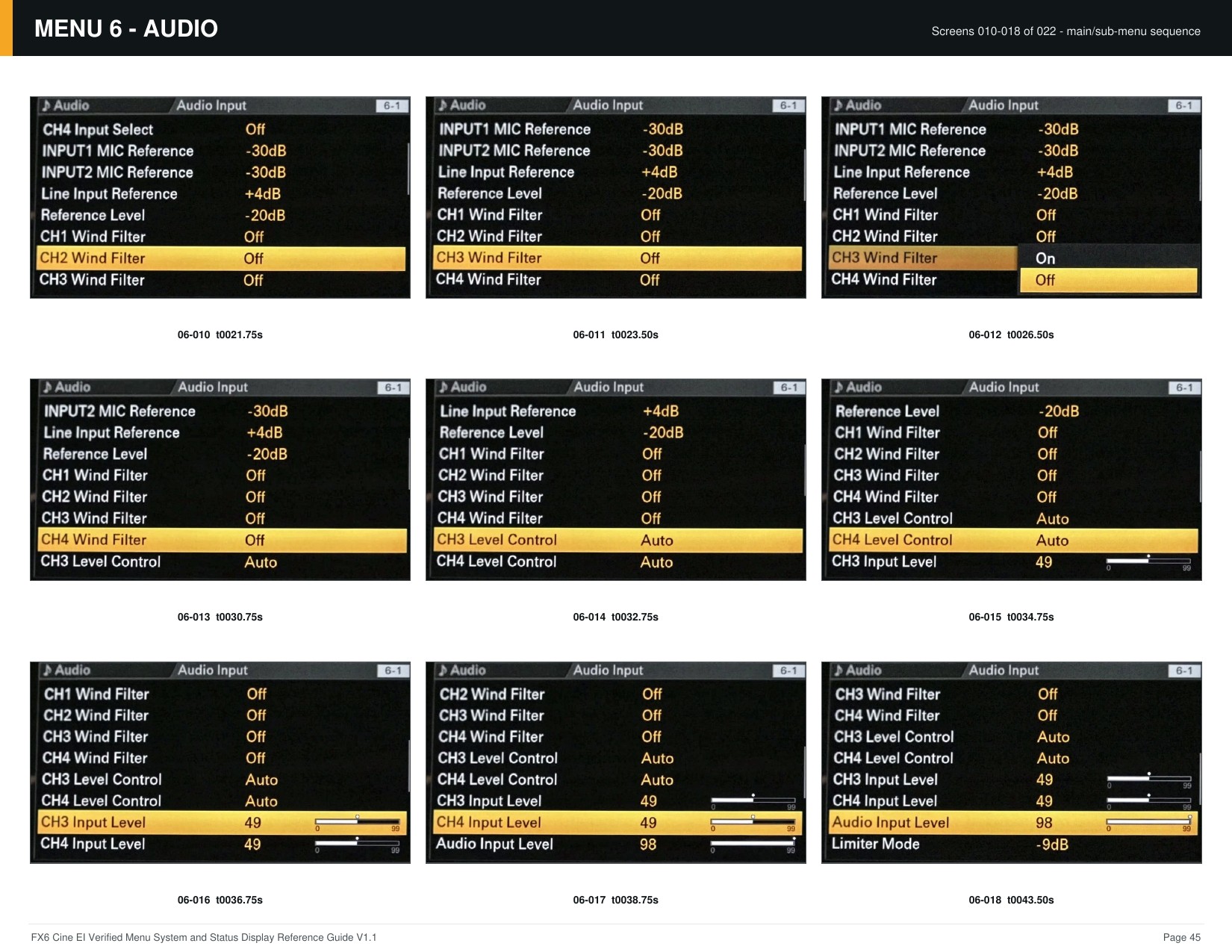Viewport: 1232px width, 952px height.
Task: Click the scrollbar in screen 06-014
Action: pos(804,470)
